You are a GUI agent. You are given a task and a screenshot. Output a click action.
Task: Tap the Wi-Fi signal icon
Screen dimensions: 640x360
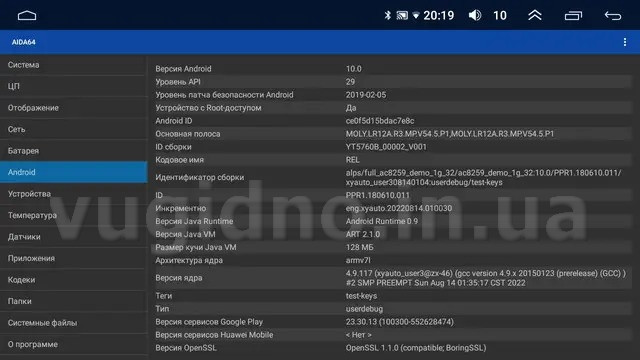click(416, 16)
